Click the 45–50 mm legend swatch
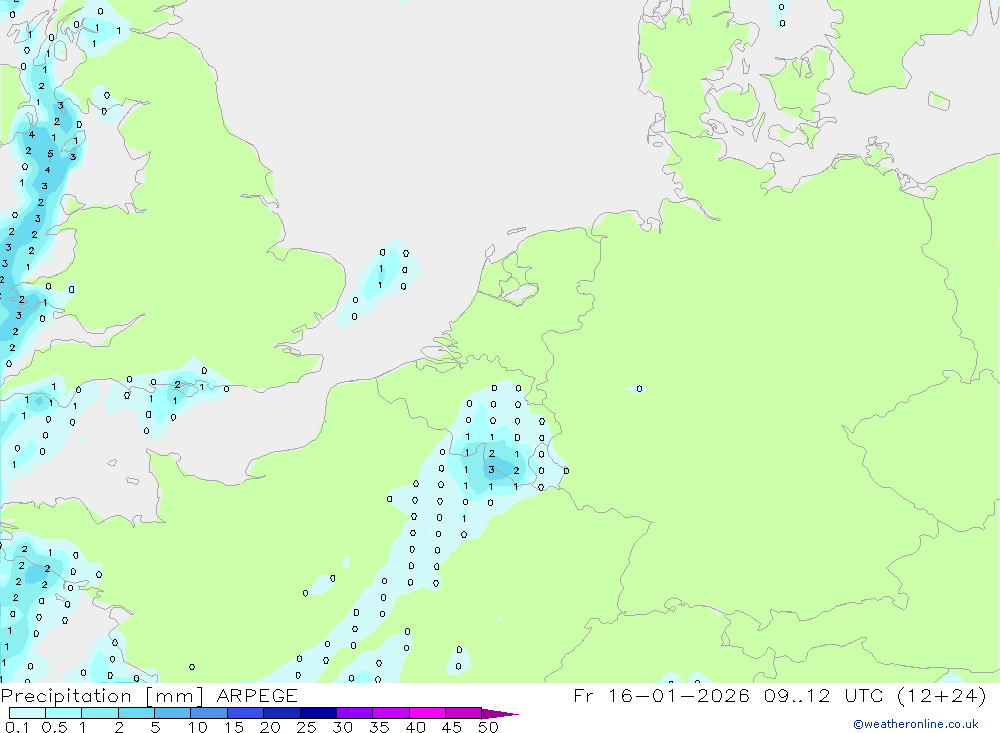The width and height of the screenshot is (1000, 733). point(464,713)
